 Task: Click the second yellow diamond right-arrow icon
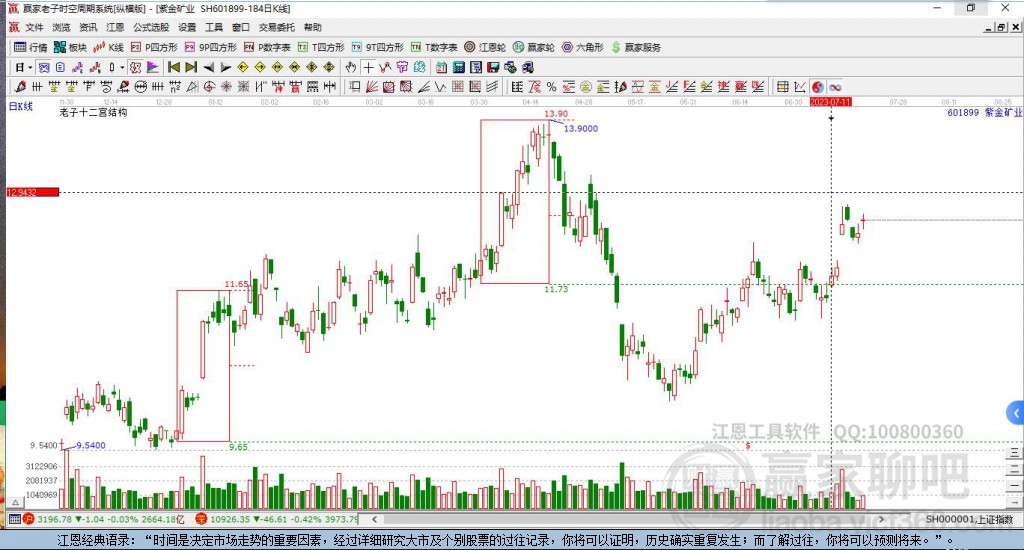[x=260, y=67]
